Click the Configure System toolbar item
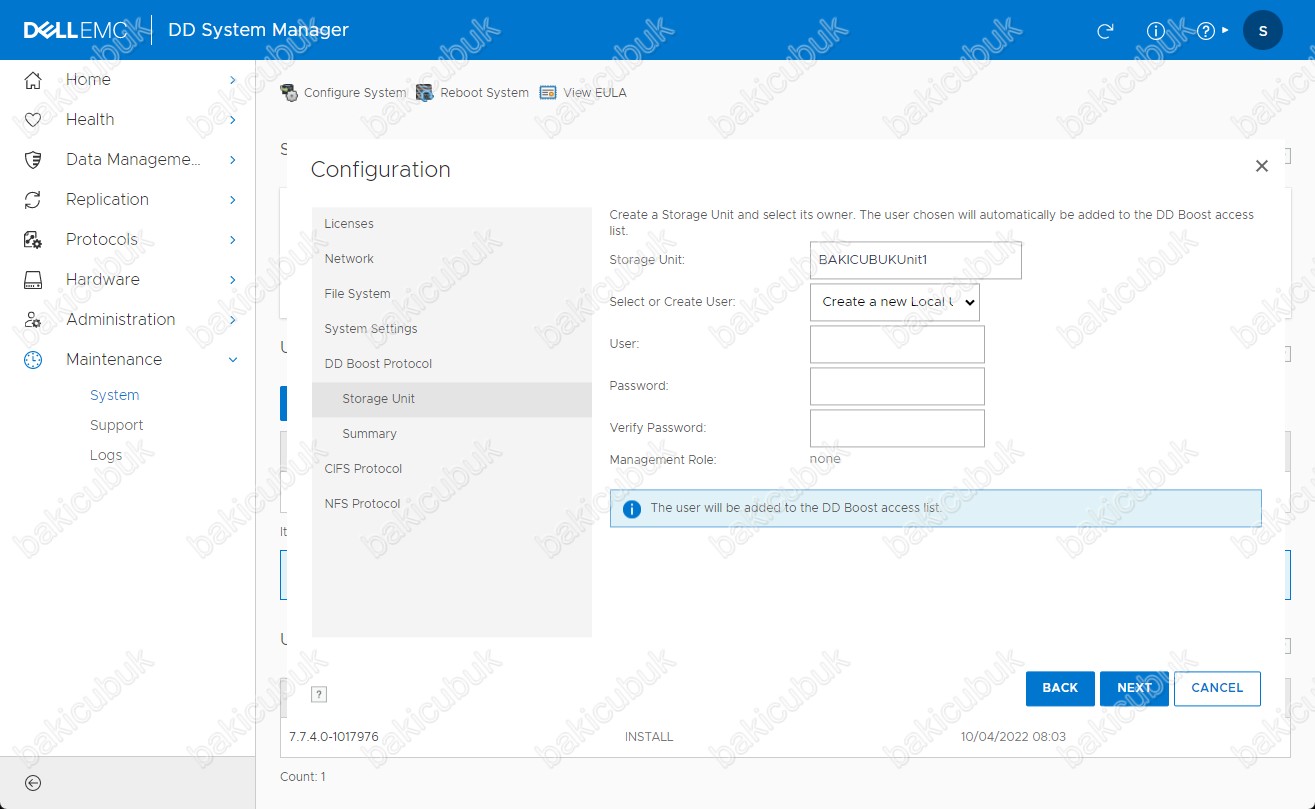Screen dimensions: 1315x809 point(343,93)
